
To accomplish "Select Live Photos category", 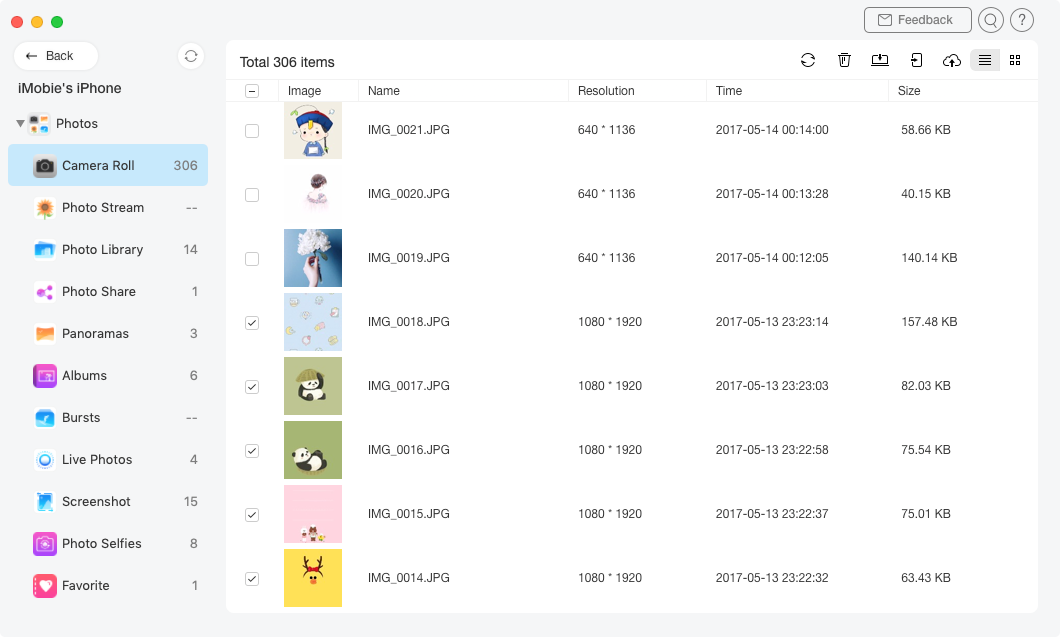I will click(x=97, y=460).
